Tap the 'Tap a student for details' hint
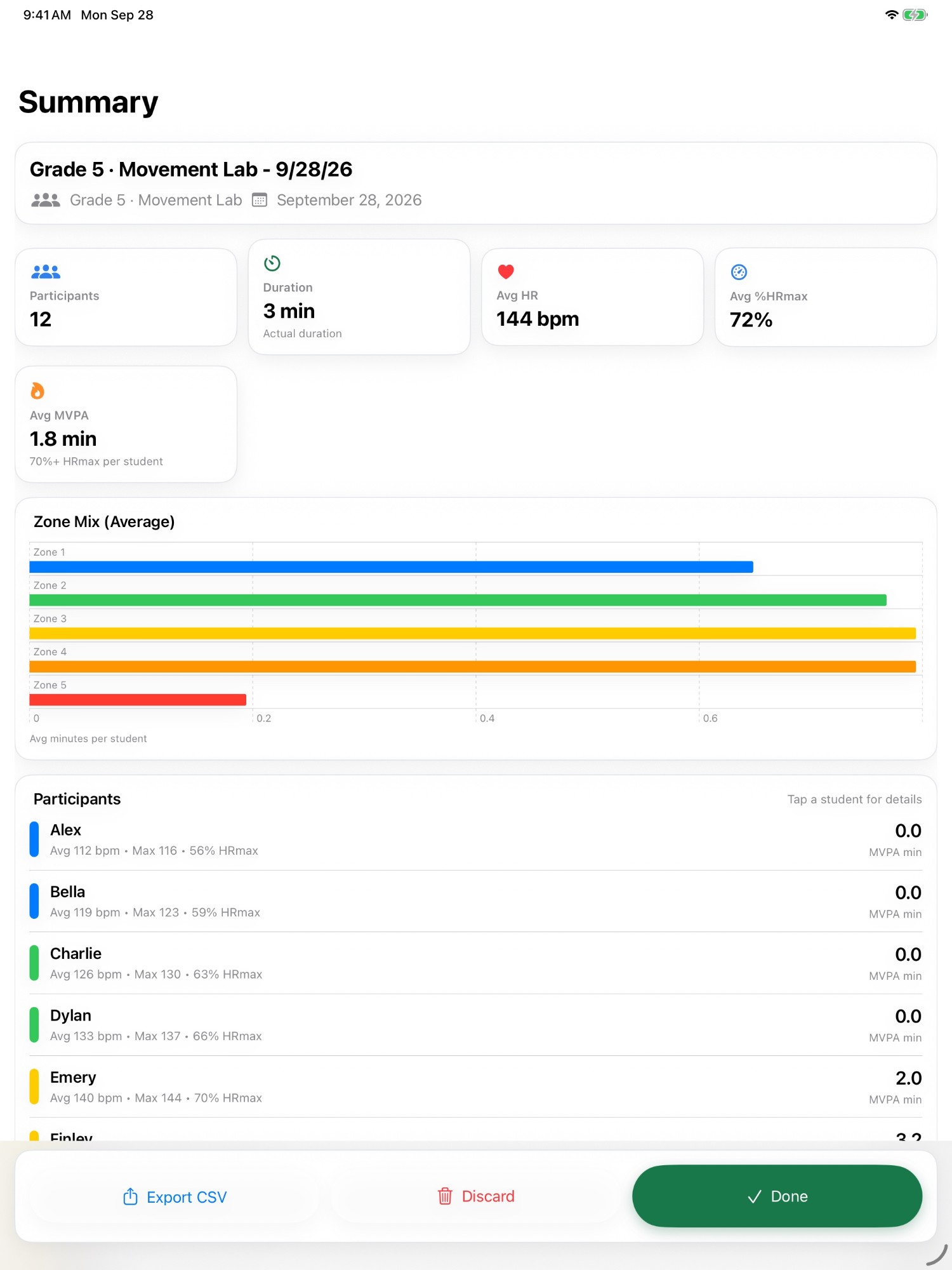This screenshot has height=1270, width=952. [x=854, y=799]
